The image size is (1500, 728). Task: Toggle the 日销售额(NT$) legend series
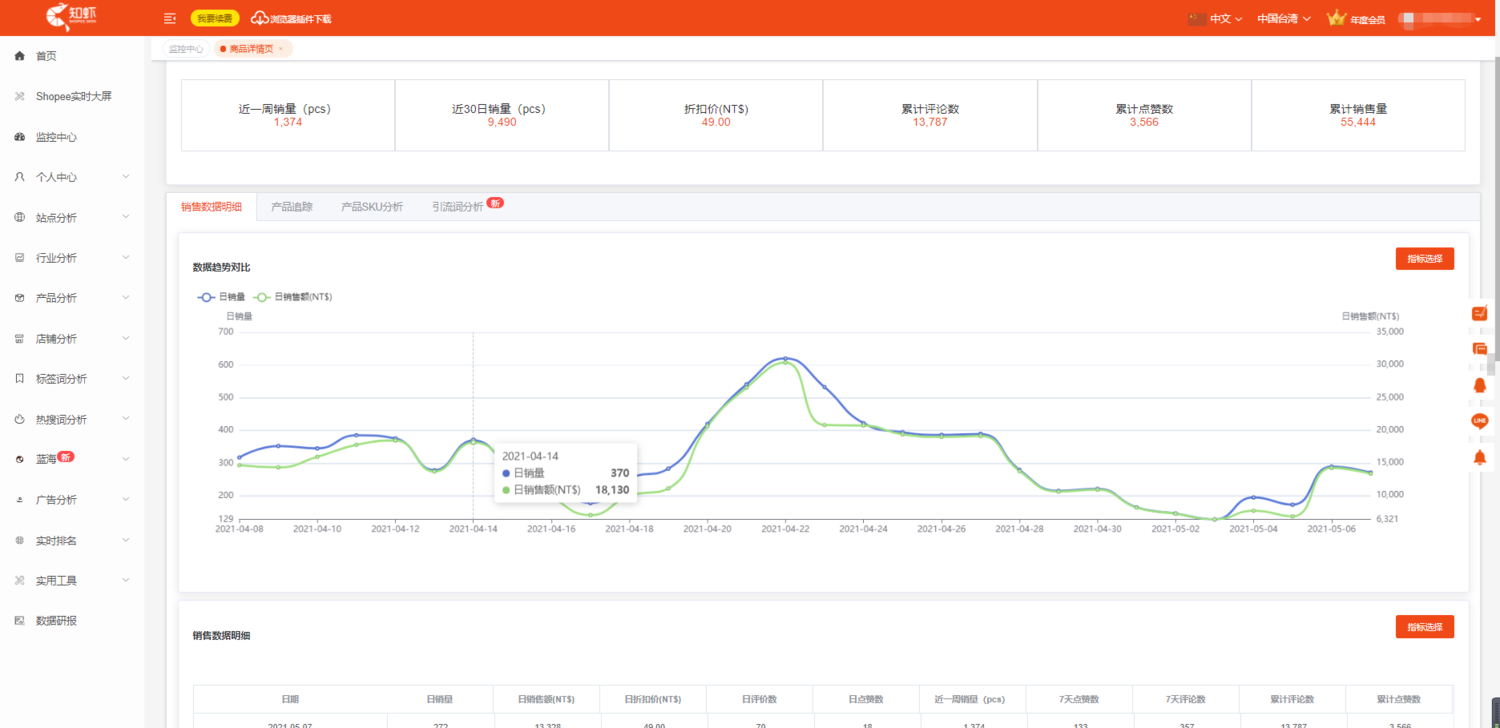pos(293,297)
